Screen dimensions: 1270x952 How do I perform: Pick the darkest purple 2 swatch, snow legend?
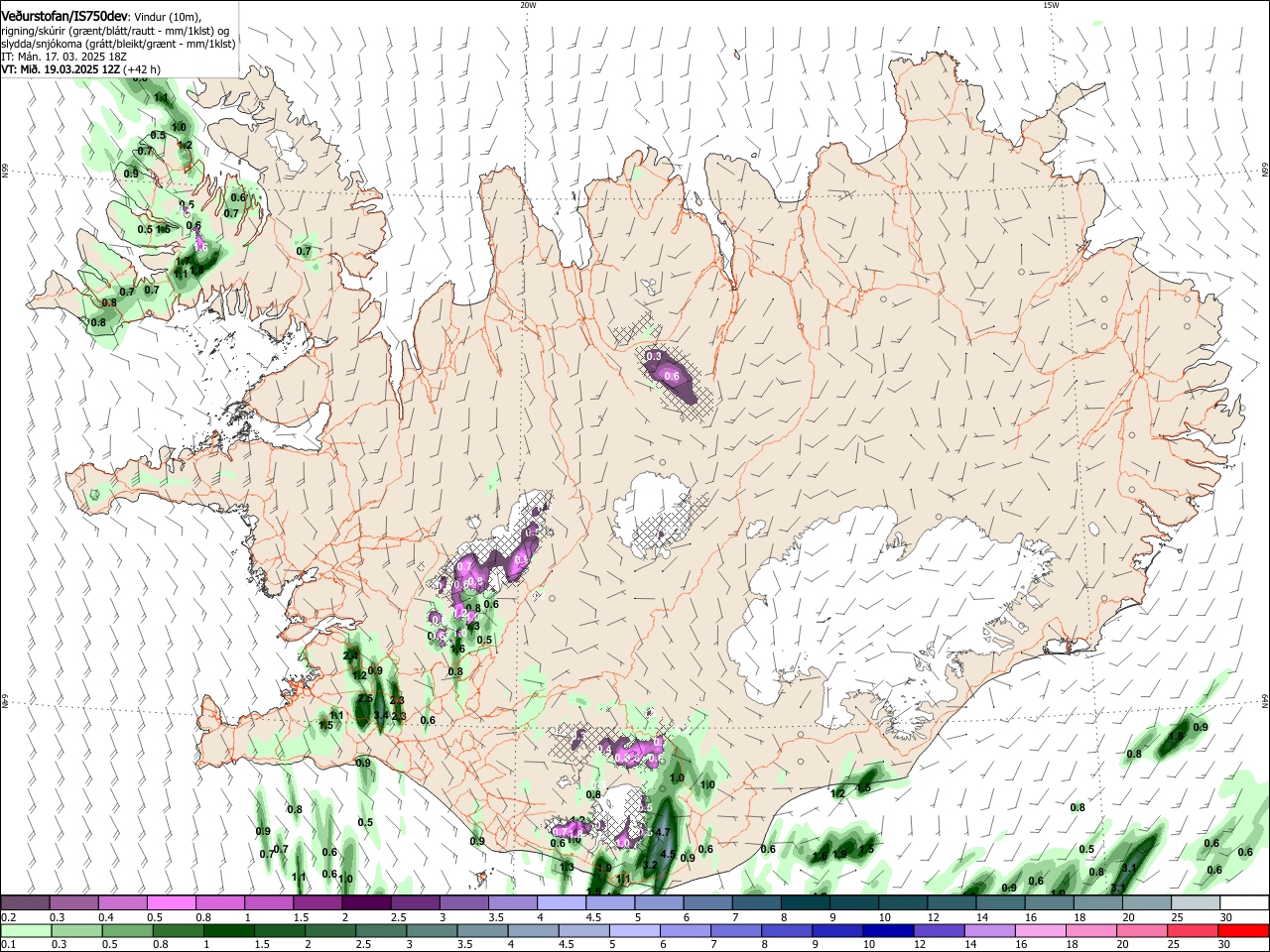(x=365, y=903)
